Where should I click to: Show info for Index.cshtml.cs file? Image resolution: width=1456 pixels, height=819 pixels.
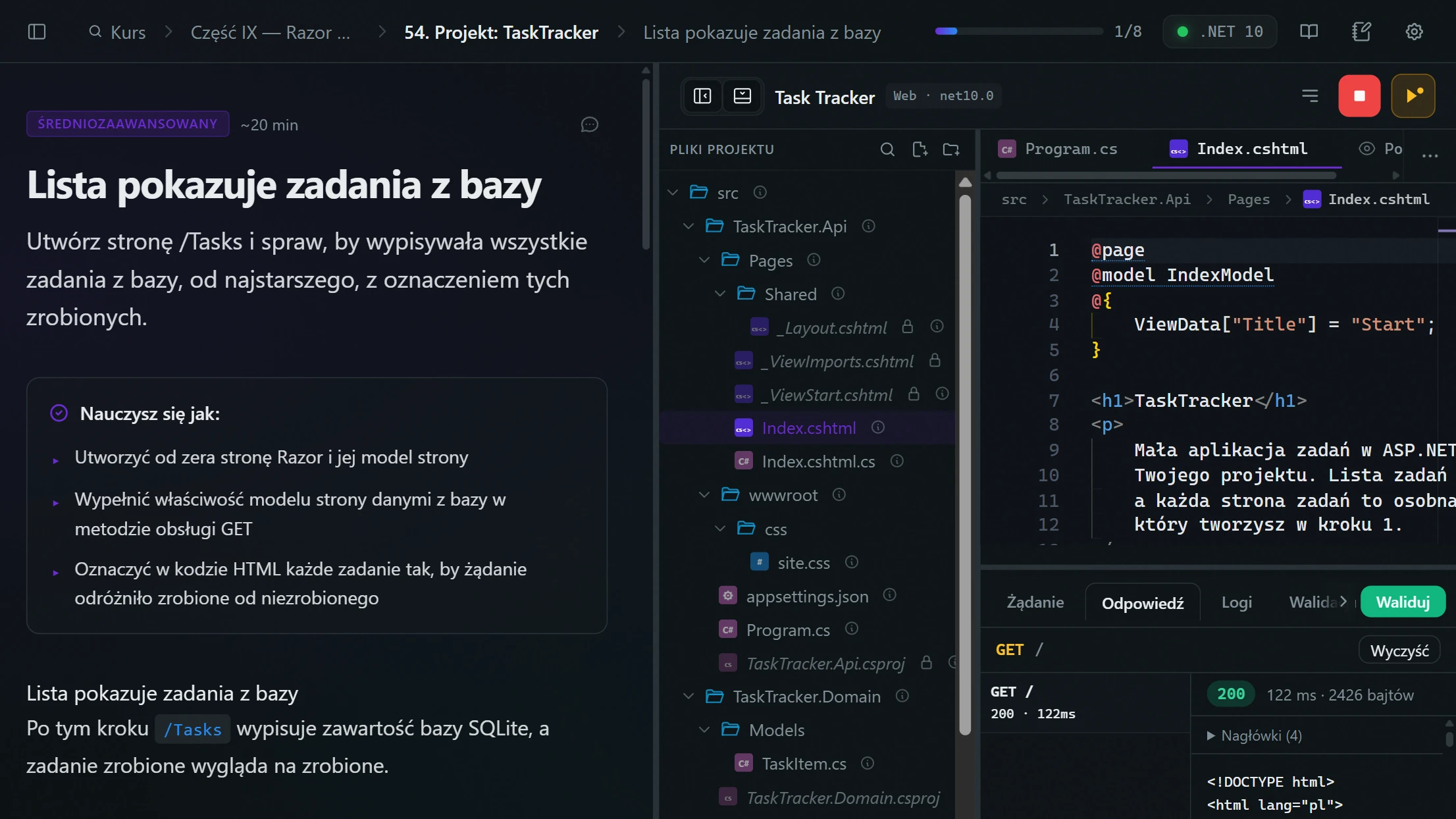897,461
